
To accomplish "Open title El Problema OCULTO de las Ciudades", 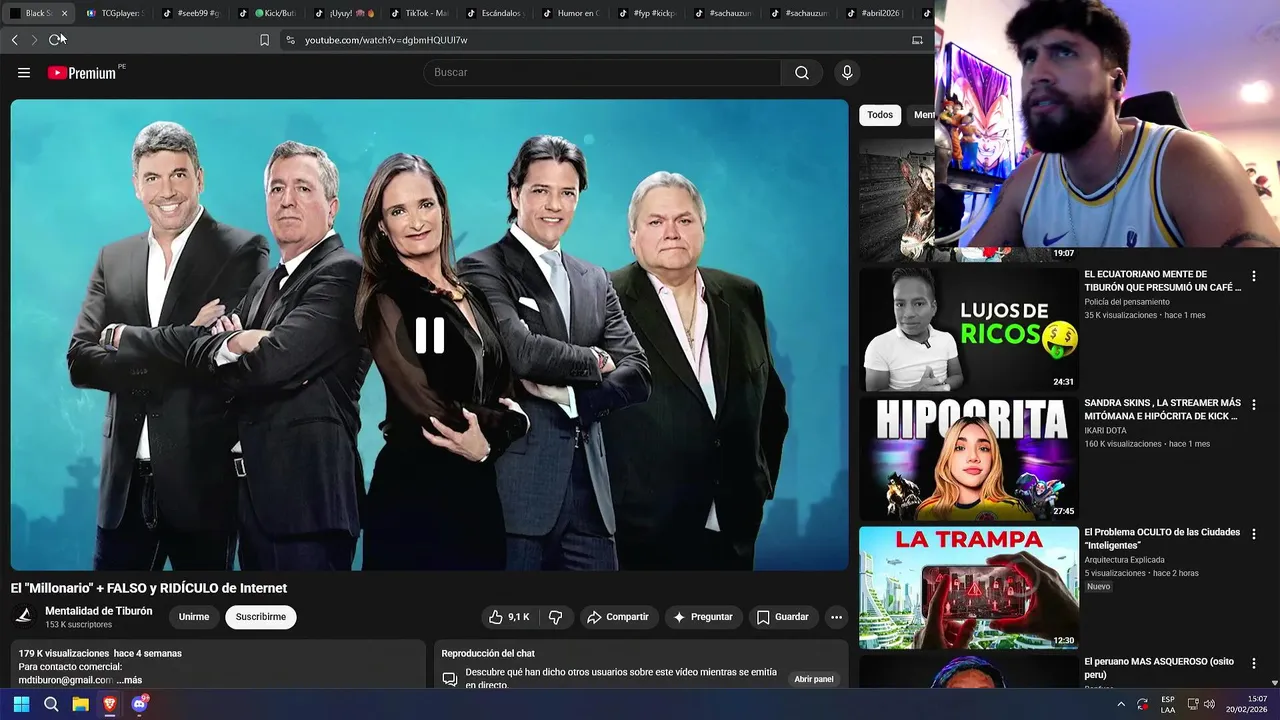I will click(x=1163, y=539).
